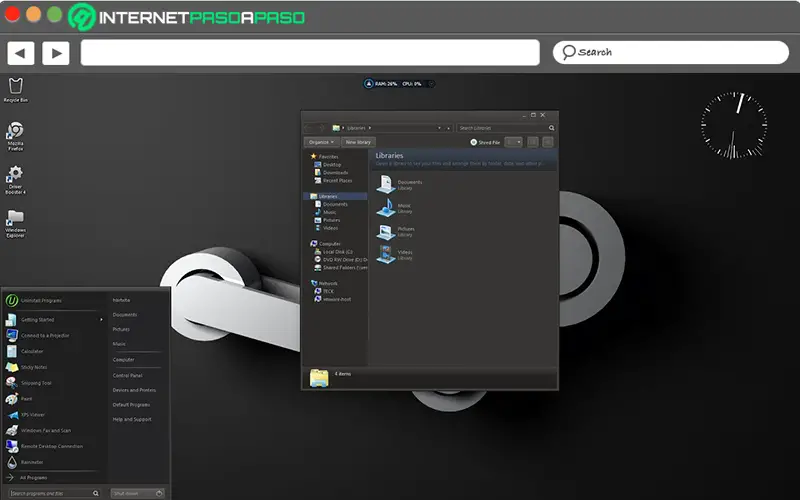Click the Search field in the browser frame

(x=670, y=52)
